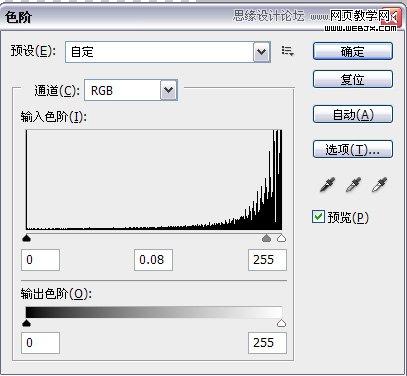The width and height of the screenshot is (407, 376).
Task: Select the black point eyedropper
Action: (x=327, y=184)
